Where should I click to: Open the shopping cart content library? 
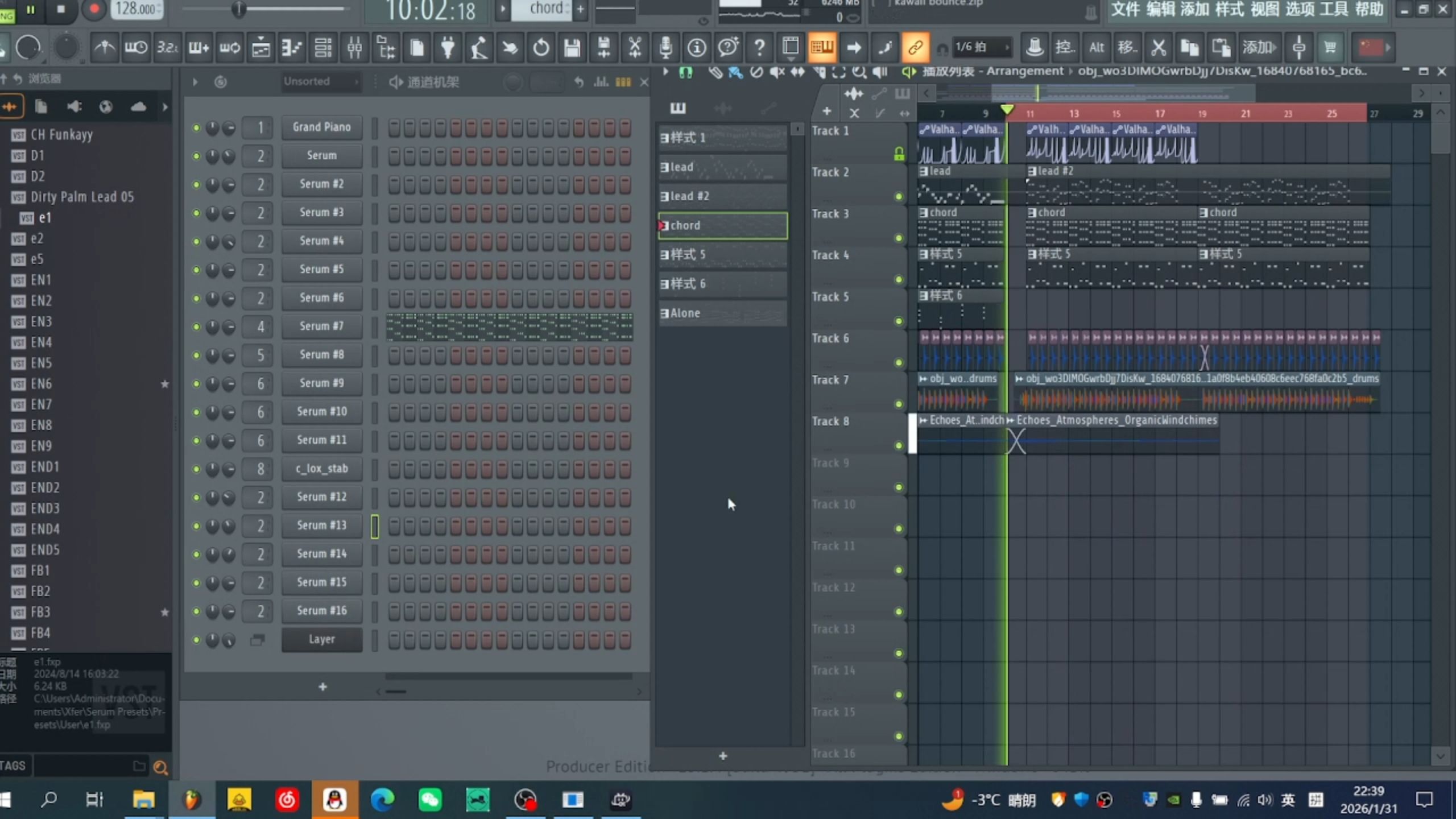coord(1330,48)
